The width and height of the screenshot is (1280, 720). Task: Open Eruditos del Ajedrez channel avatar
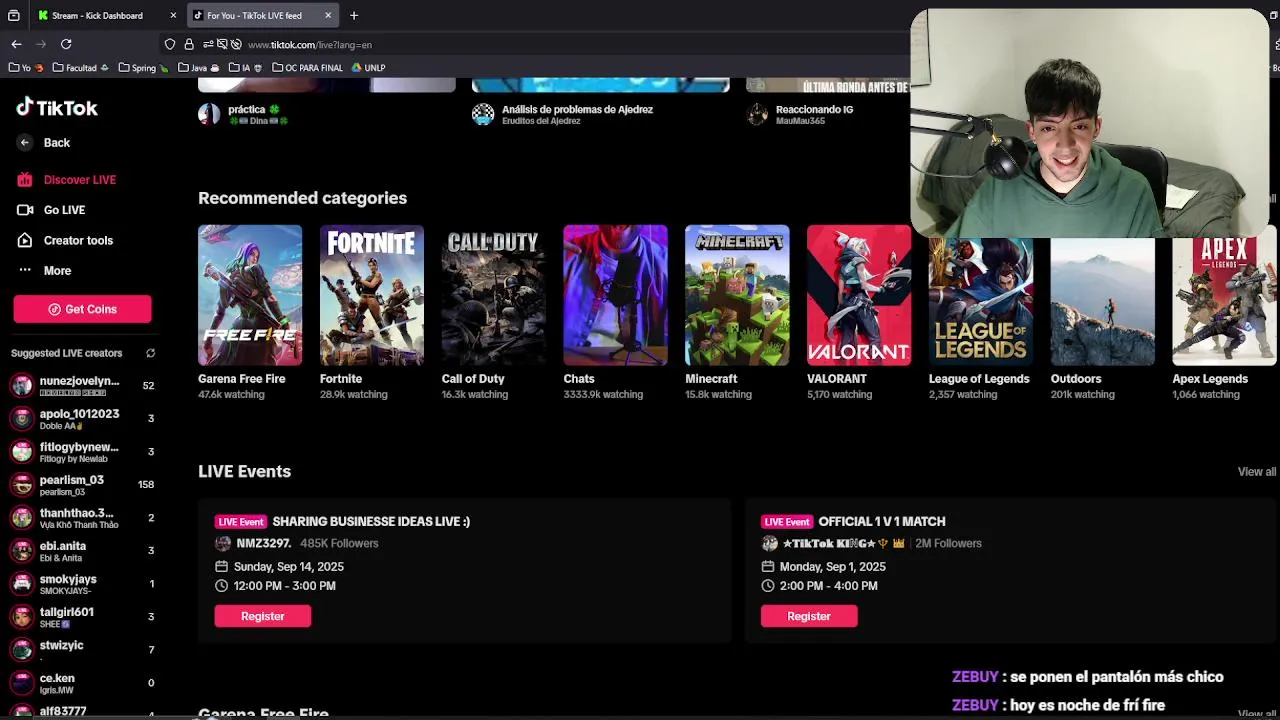[483, 114]
